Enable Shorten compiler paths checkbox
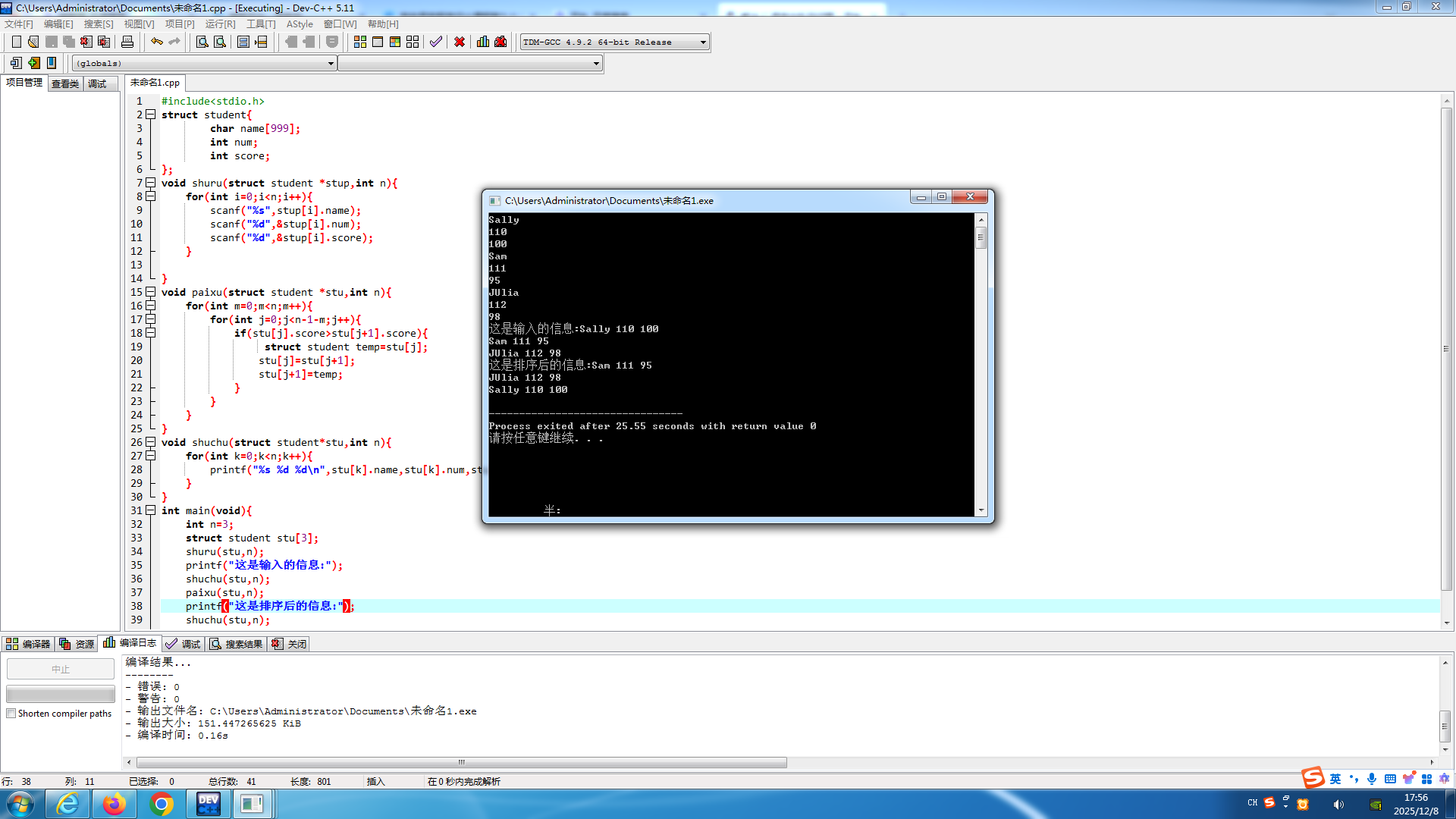Screen dimensions: 1456x819 (x=11, y=714)
